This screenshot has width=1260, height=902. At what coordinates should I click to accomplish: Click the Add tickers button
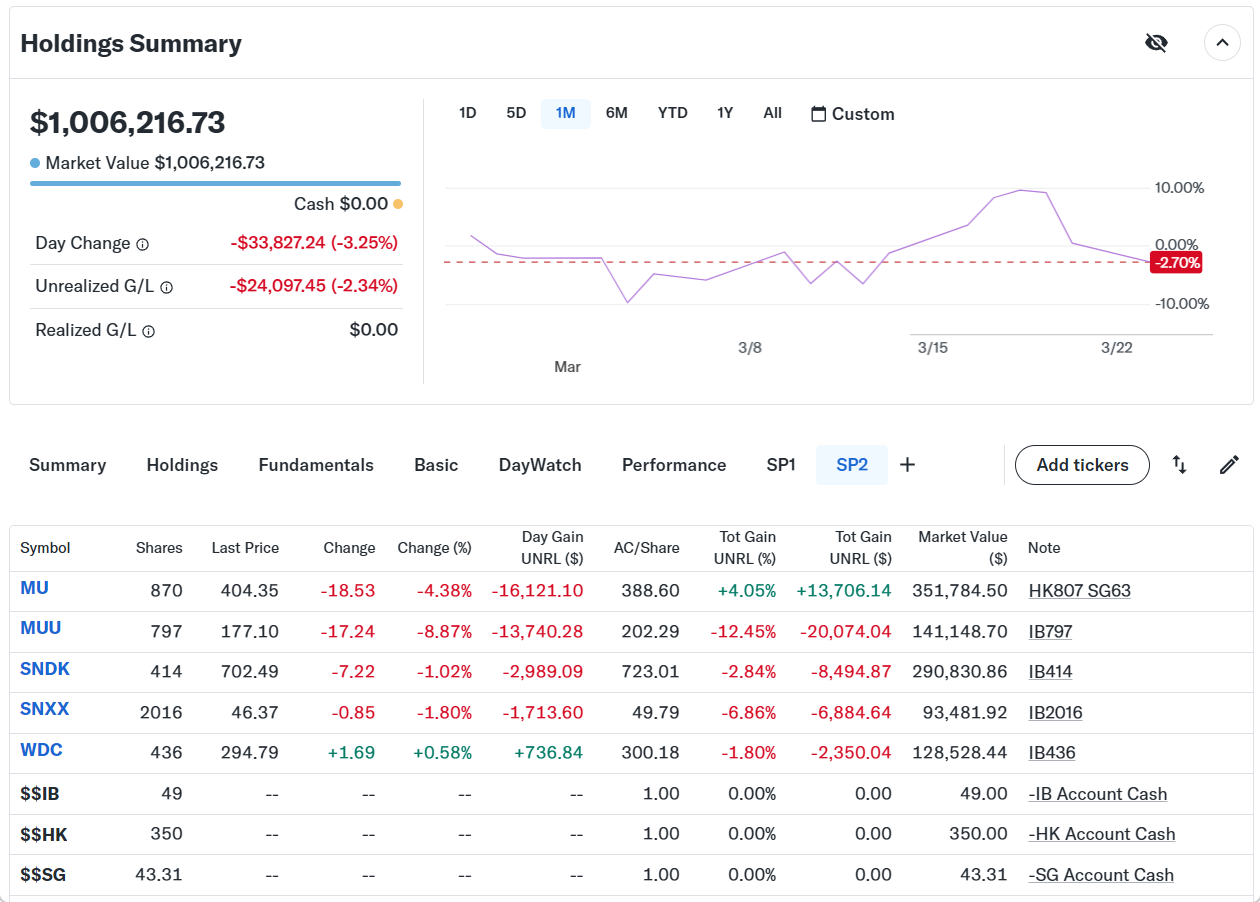pyautogui.click(x=1082, y=465)
